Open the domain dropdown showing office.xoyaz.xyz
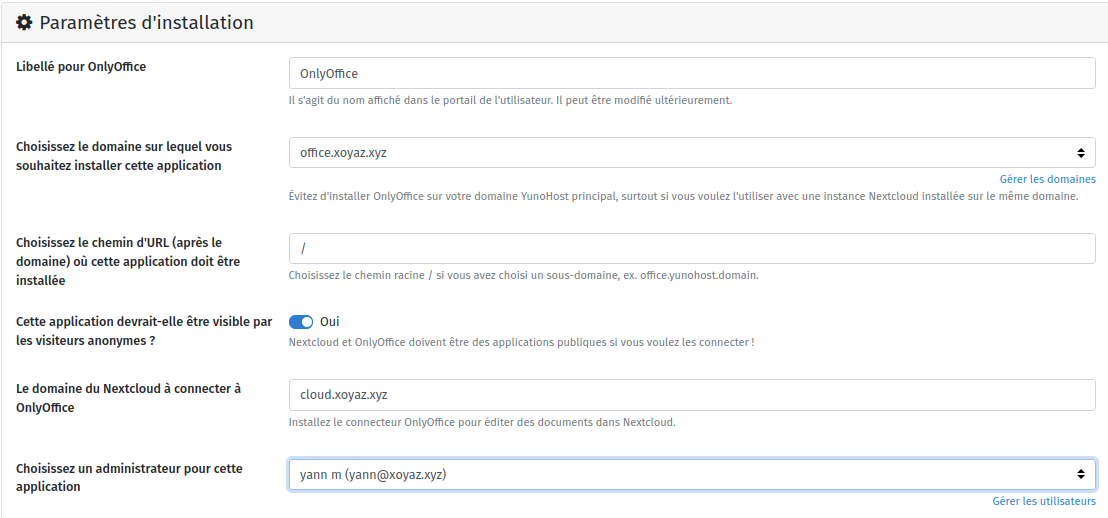 tap(680, 153)
